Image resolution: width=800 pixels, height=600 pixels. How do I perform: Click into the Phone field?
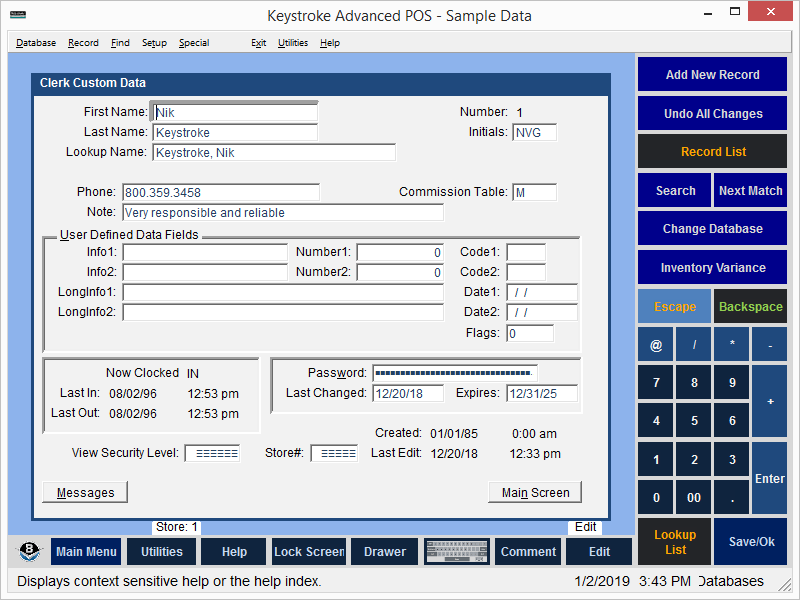(x=221, y=192)
